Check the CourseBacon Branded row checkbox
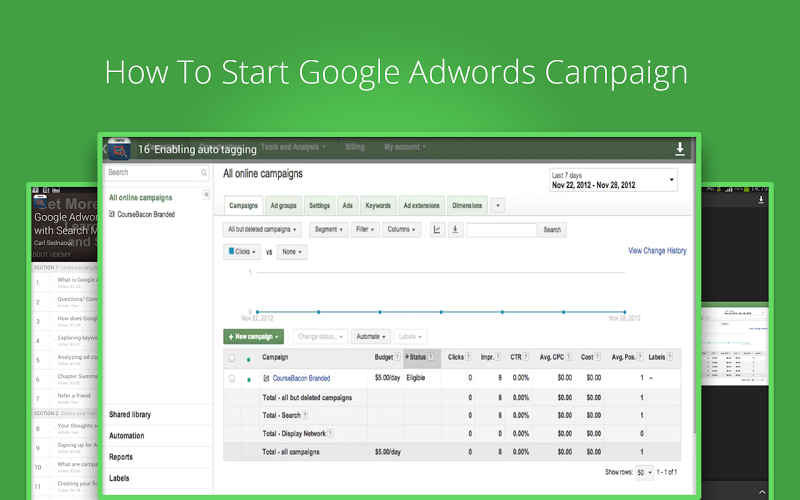The image size is (800, 500). pos(232,379)
